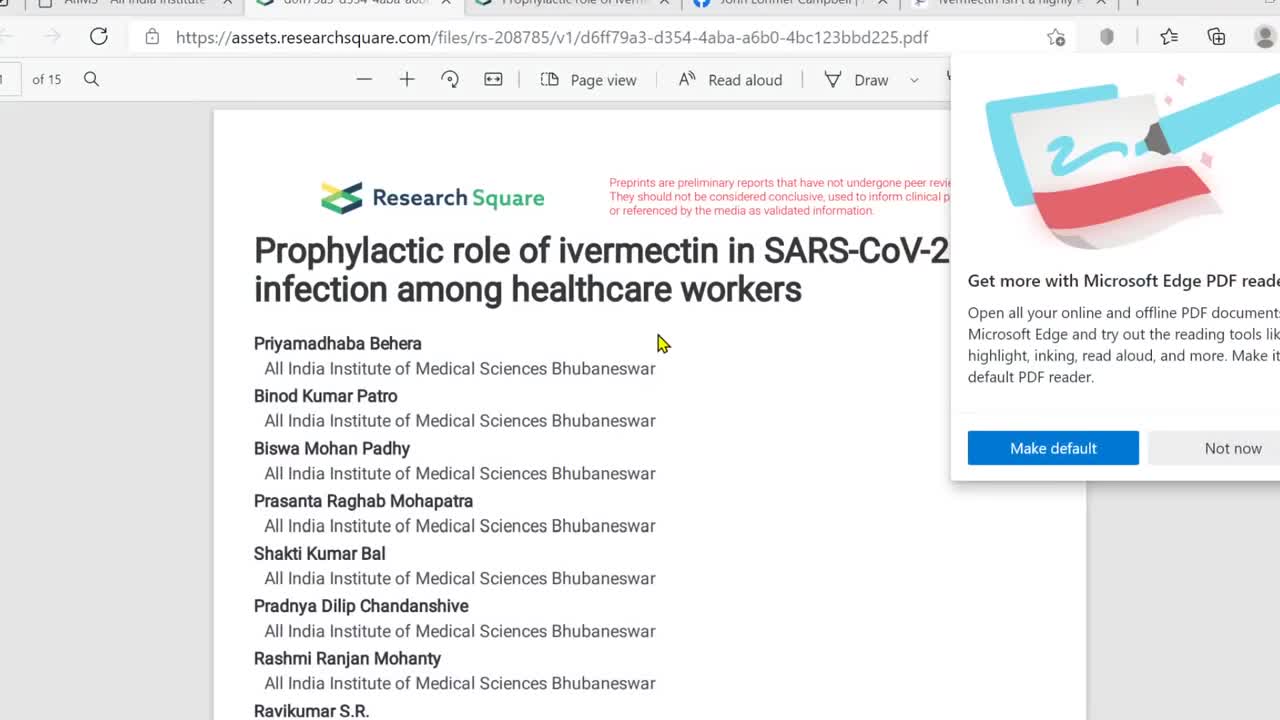Viewport: 1280px width, 720px height.
Task: Click the address bar URL field
Action: click(x=600, y=37)
